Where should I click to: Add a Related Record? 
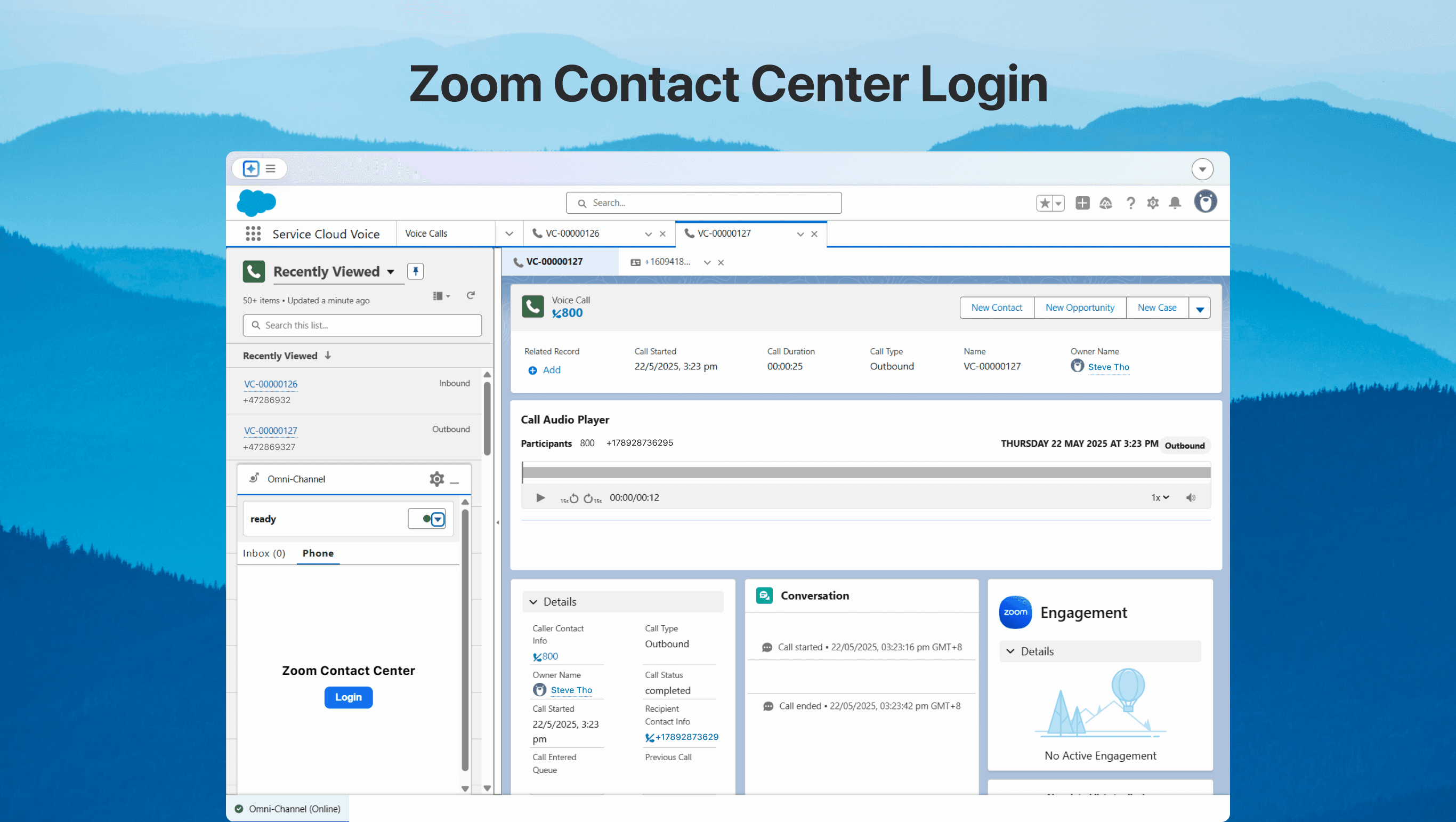pos(544,370)
